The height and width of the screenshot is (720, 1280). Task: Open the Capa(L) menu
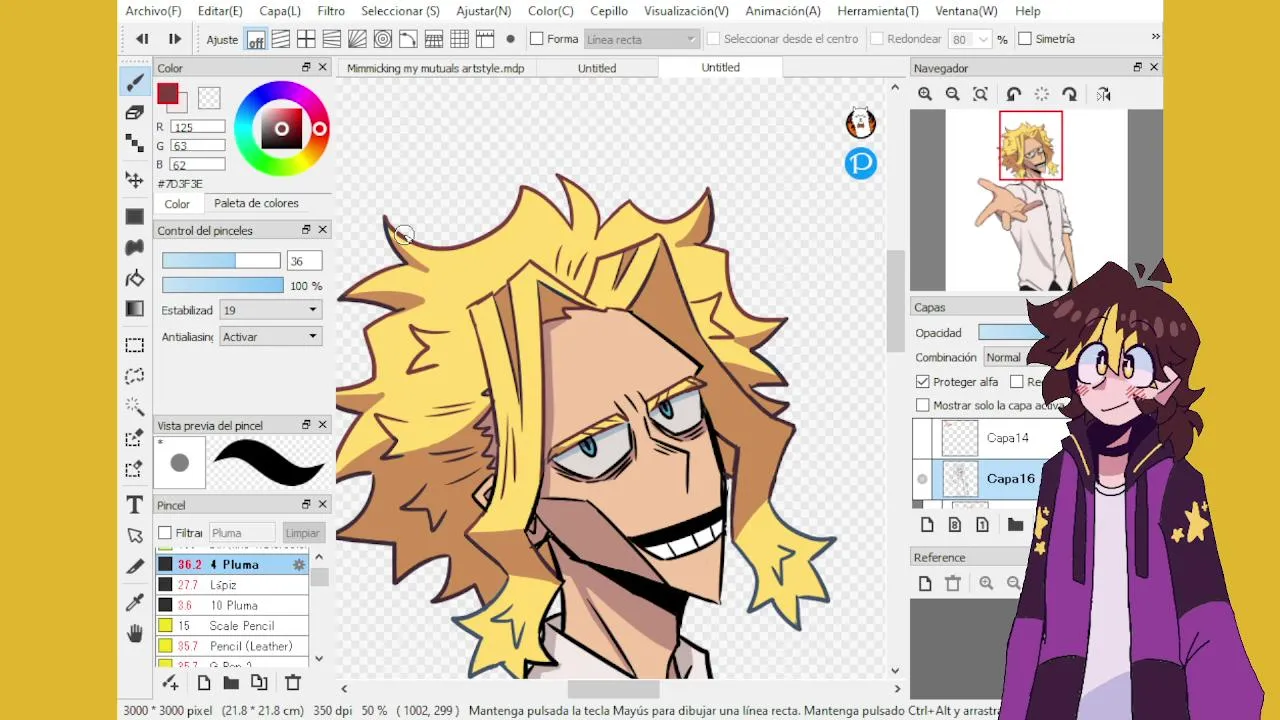click(x=280, y=11)
